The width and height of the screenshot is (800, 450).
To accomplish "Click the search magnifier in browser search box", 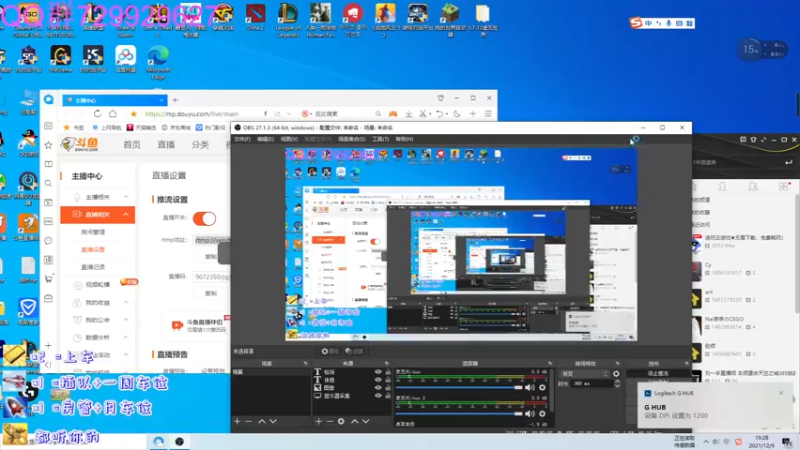I will coord(378,114).
